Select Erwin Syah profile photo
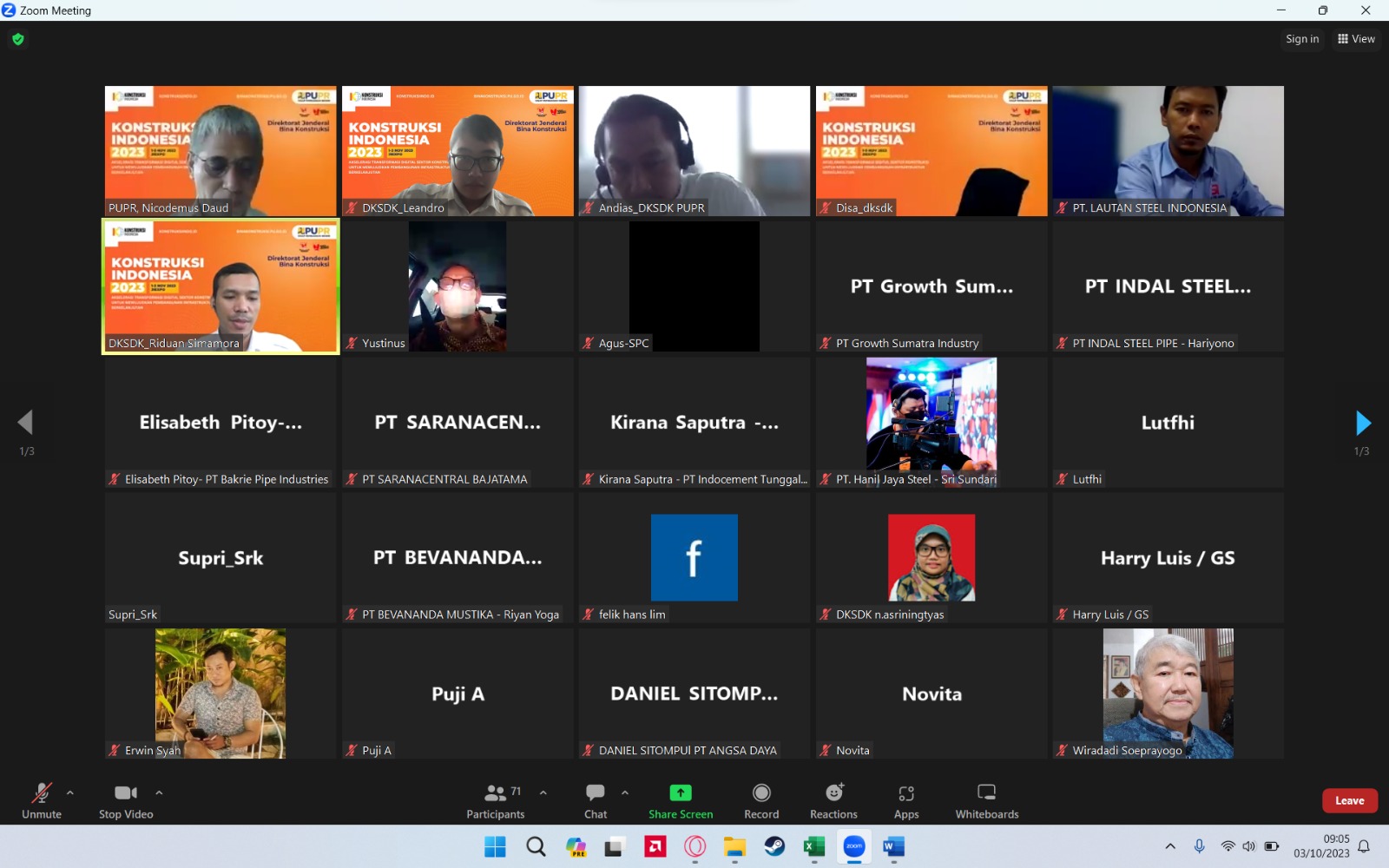Screen dimensions: 1389x868 point(221,694)
